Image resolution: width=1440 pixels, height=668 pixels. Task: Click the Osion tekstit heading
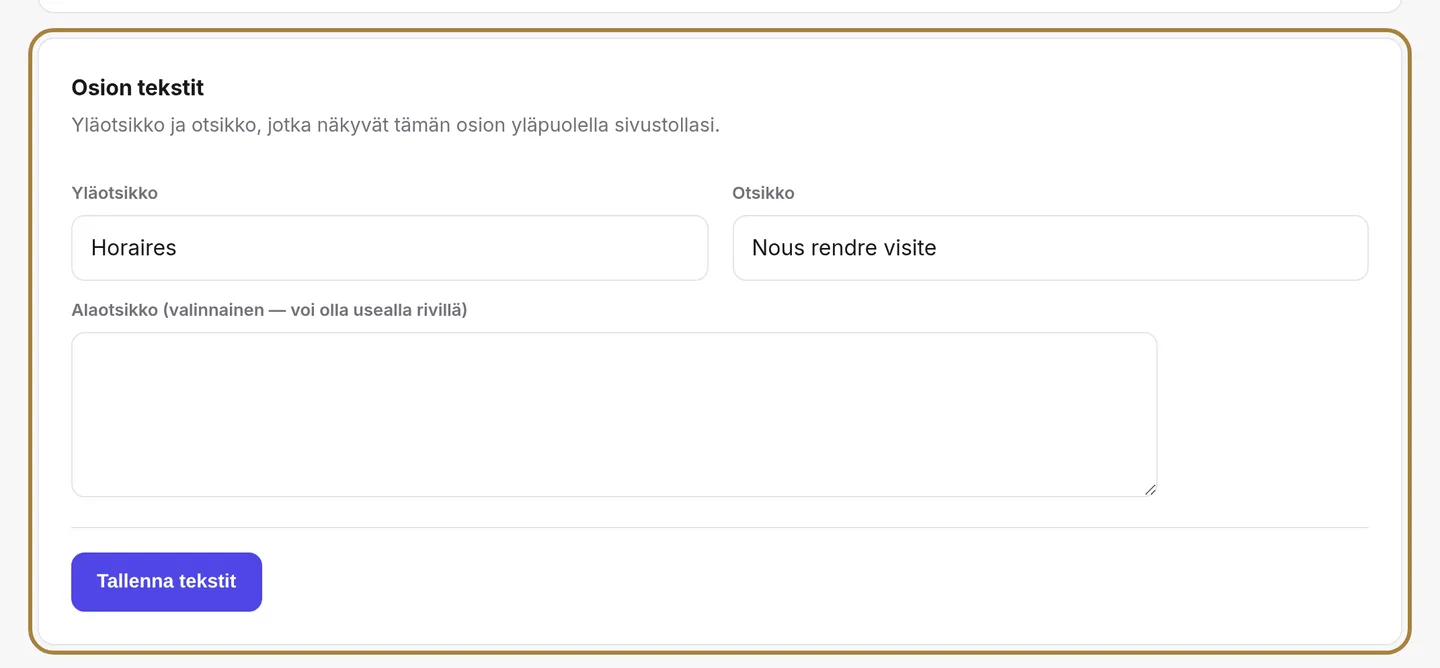137,88
